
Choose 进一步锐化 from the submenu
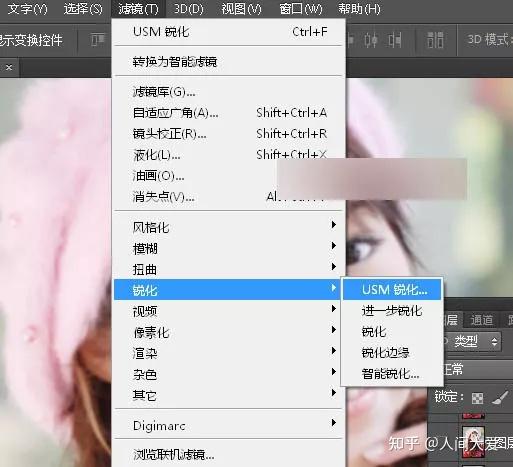(x=392, y=311)
